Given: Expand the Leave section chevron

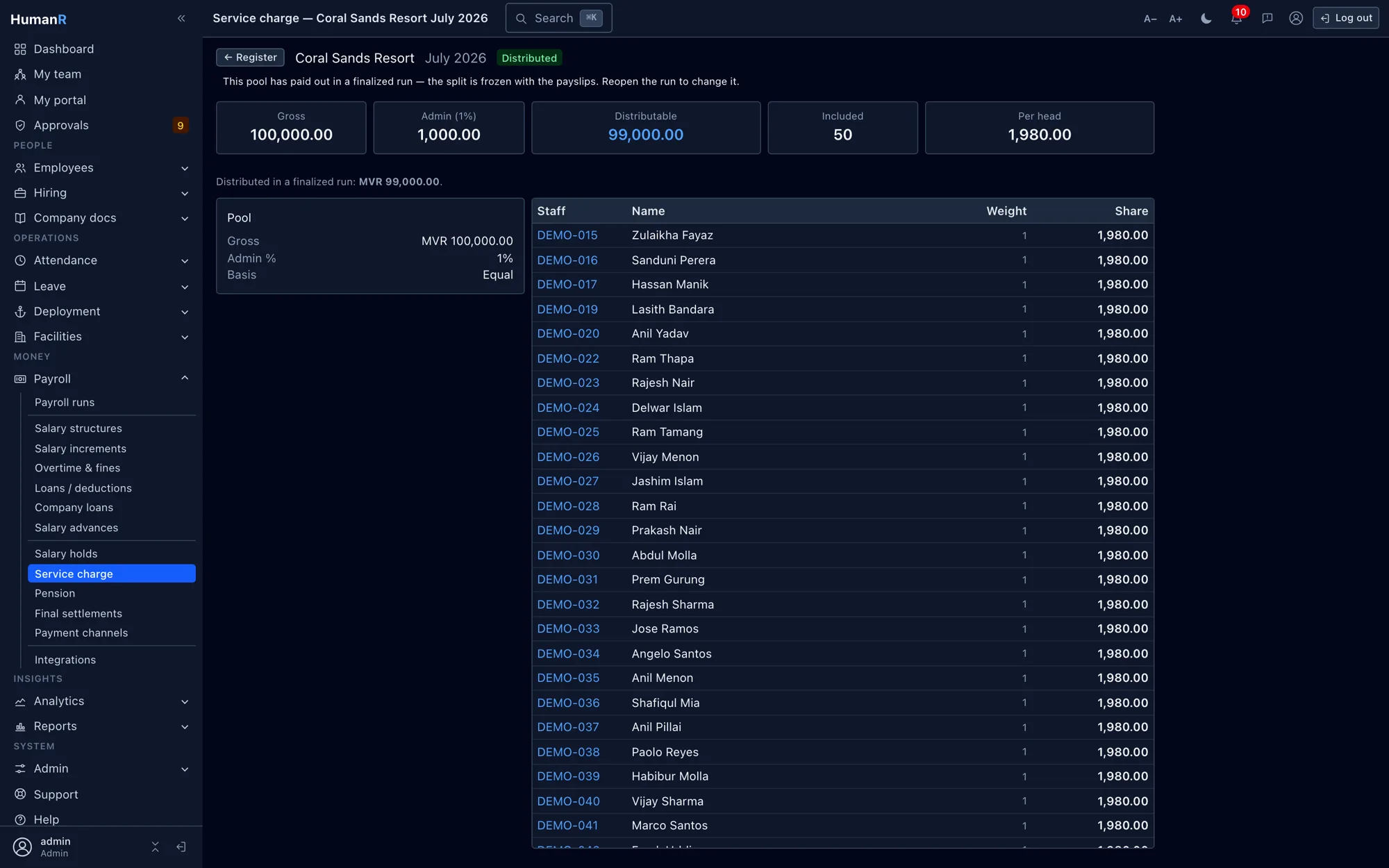Looking at the screenshot, I should coord(185,287).
